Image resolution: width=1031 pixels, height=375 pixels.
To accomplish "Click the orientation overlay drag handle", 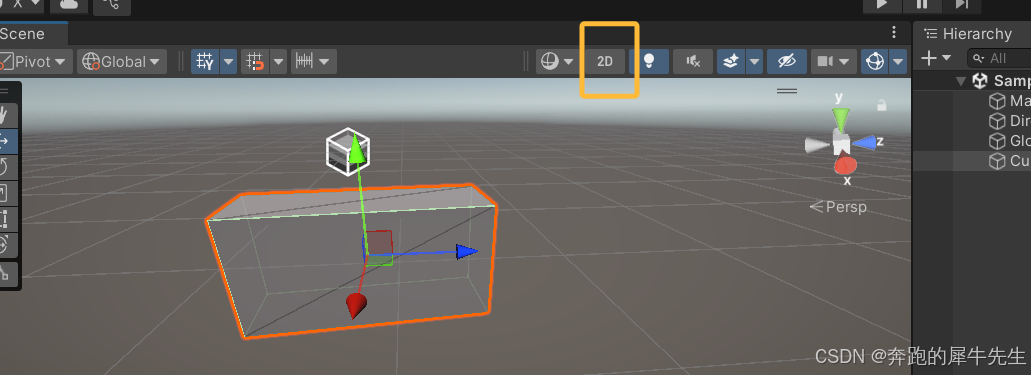I will coord(787,91).
